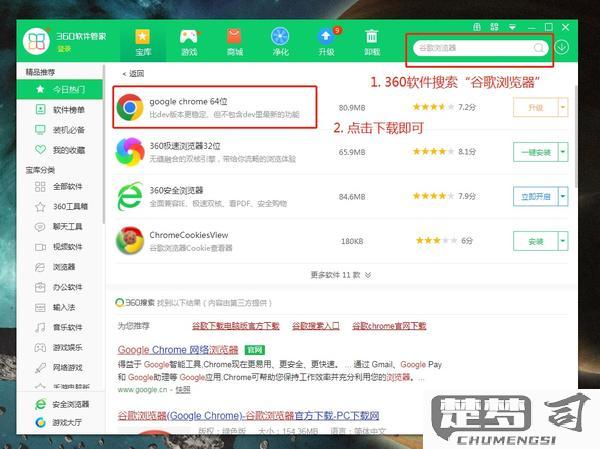Select 全部软件 category
This screenshot has height=449, width=600.
[60, 186]
